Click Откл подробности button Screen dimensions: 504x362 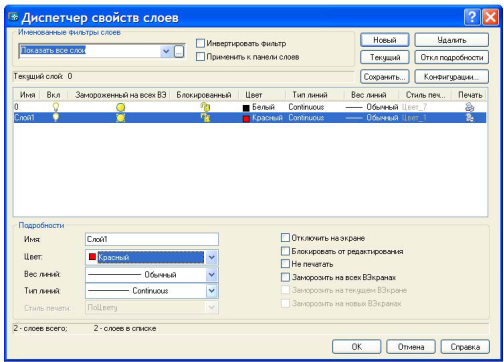(x=452, y=57)
